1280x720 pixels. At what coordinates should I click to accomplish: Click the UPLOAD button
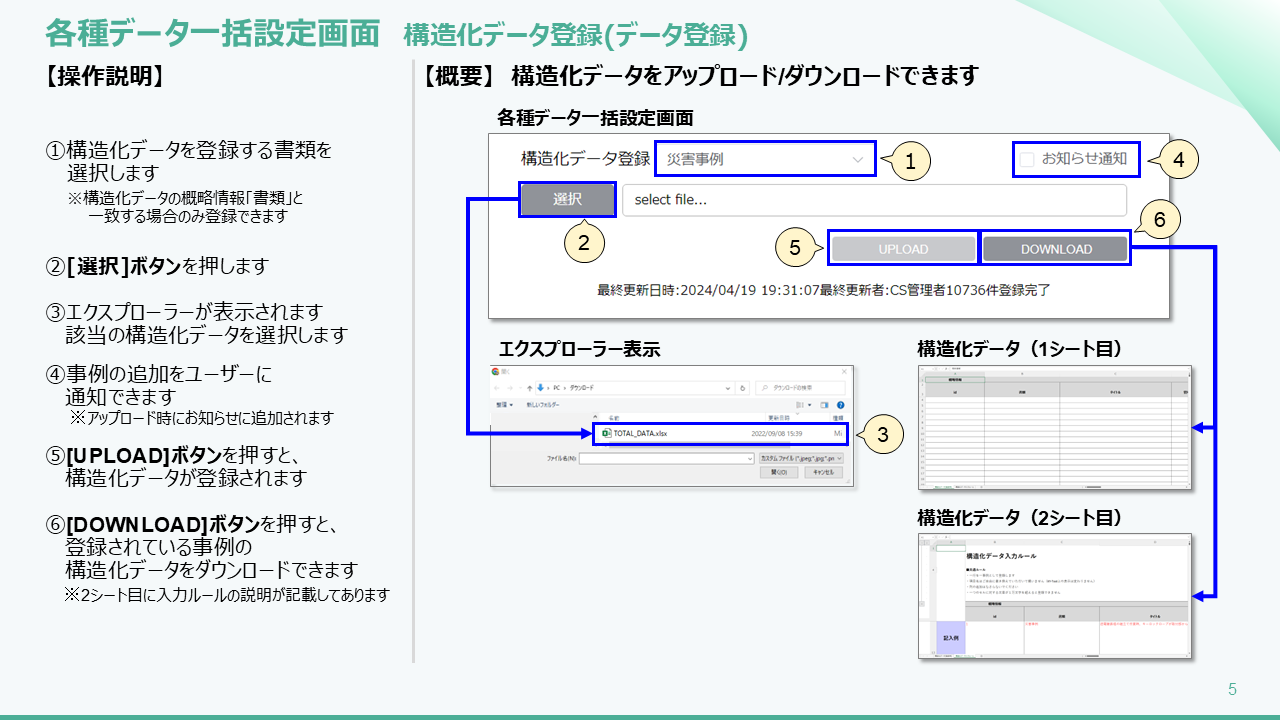pyautogui.click(x=903, y=249)
